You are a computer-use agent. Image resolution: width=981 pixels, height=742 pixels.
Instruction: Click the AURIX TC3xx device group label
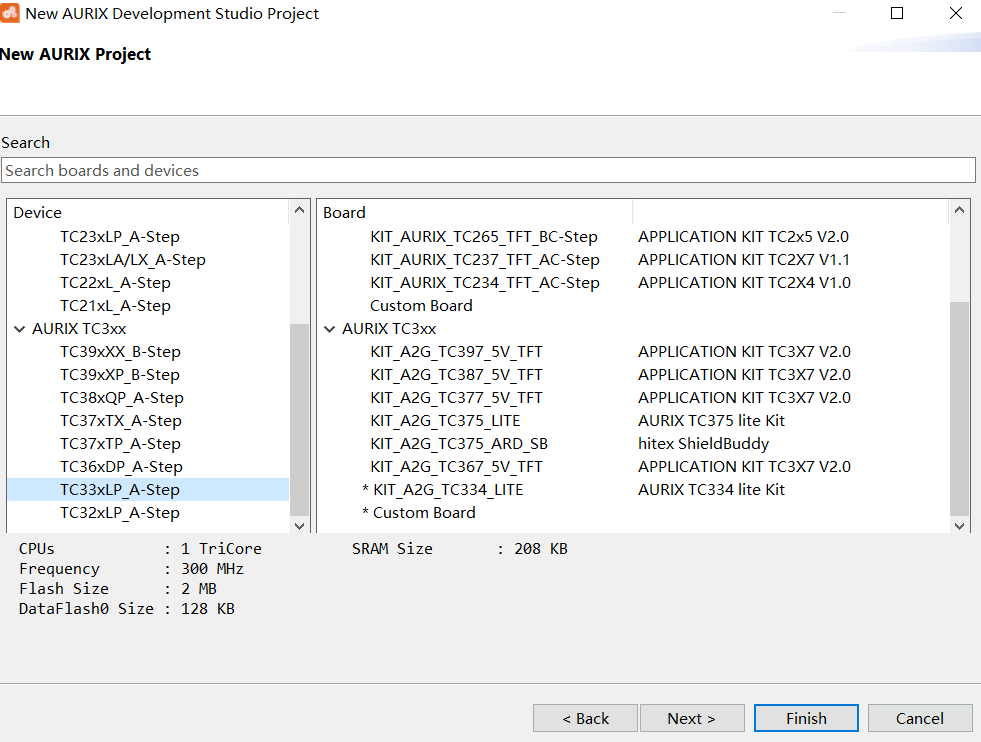coord(79,329)
